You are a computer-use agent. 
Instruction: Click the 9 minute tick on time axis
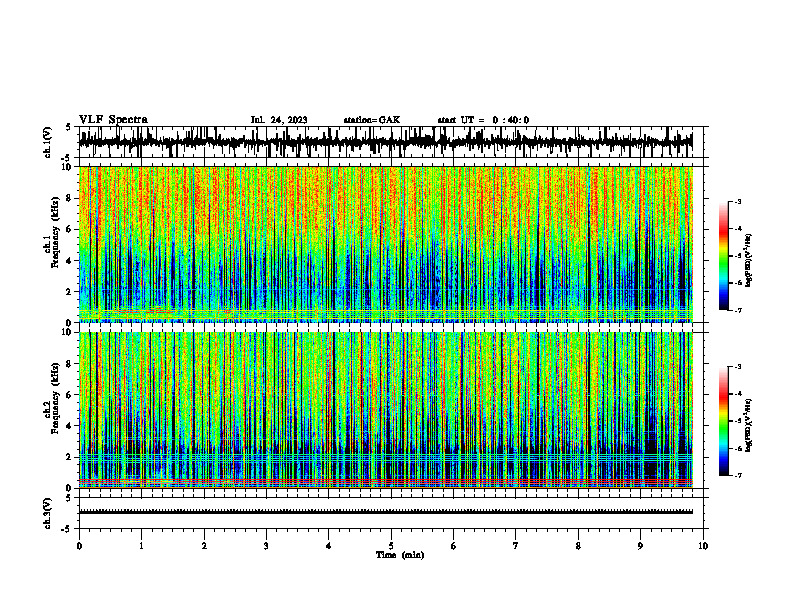[x=640, y=546]
